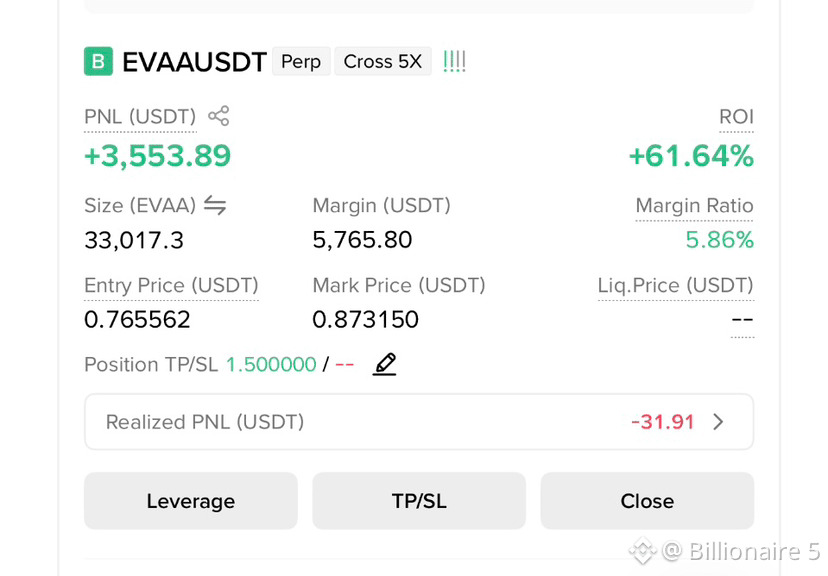Click the green signal bars icon
828x576 pixels.
(x=454, y=61)
